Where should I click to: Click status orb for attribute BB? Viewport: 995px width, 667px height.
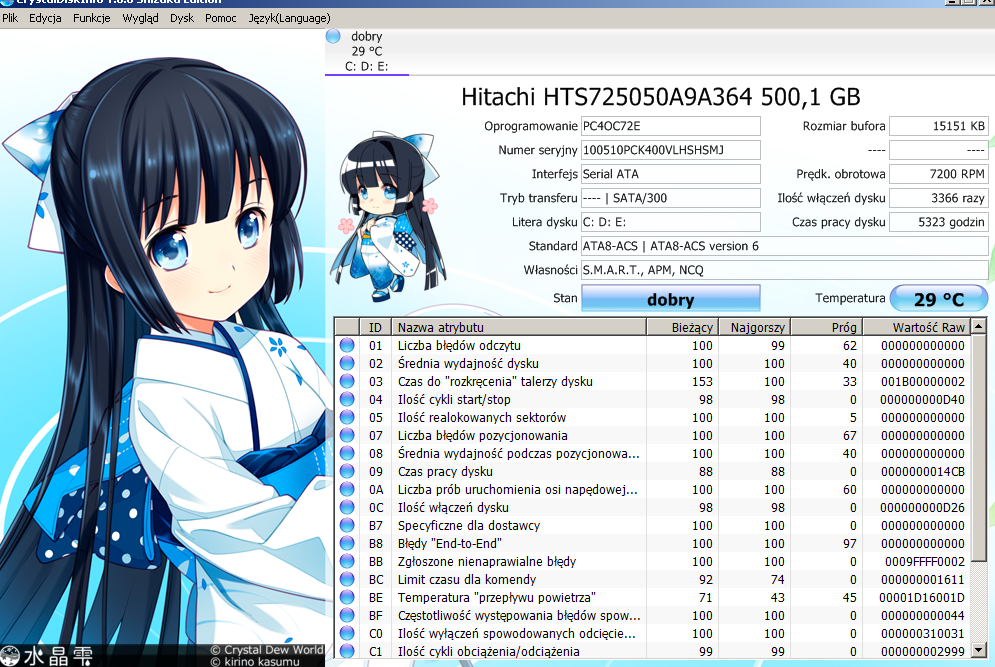pos(346,561)
